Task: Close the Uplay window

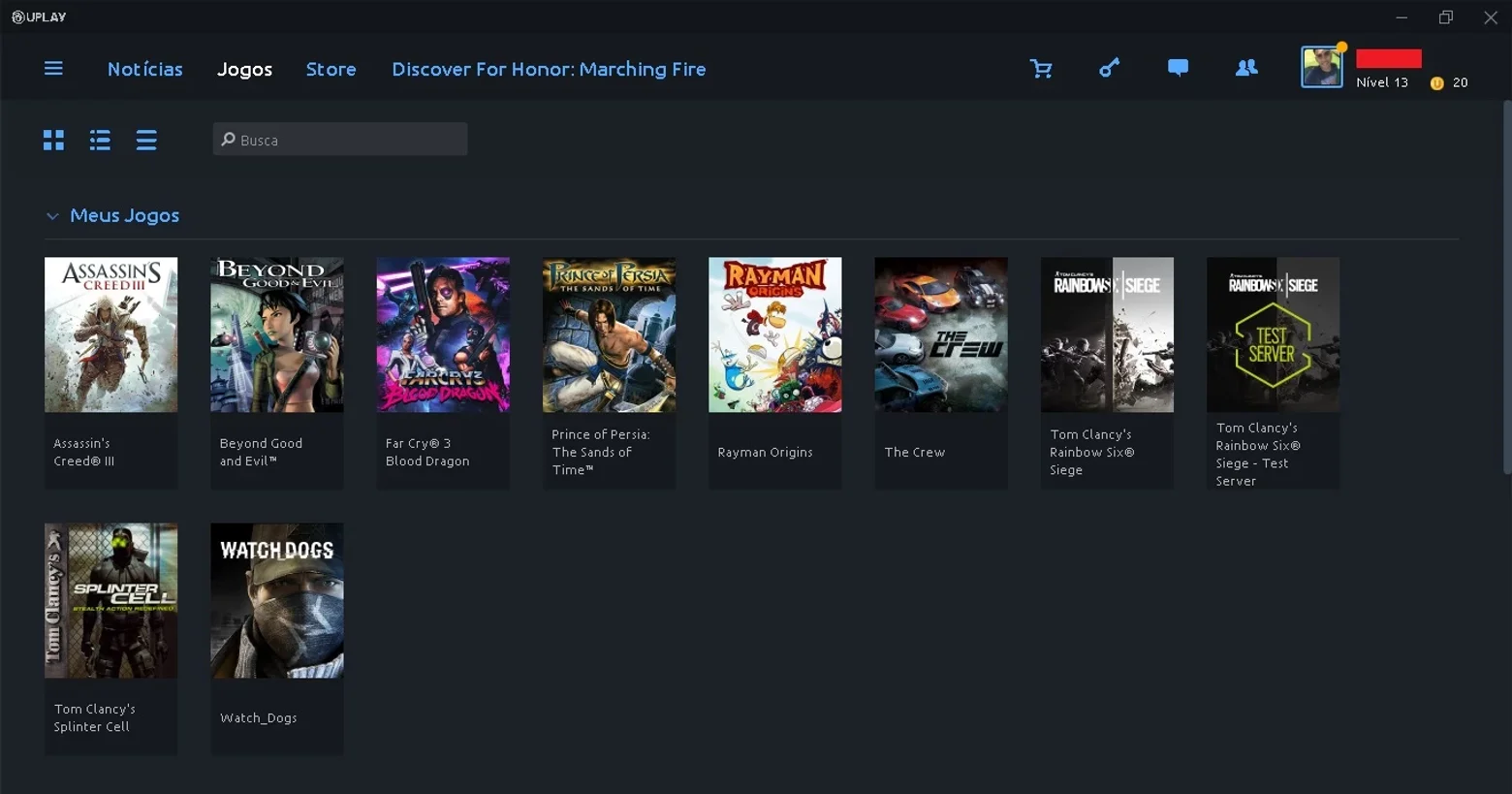Action: 1491,17
